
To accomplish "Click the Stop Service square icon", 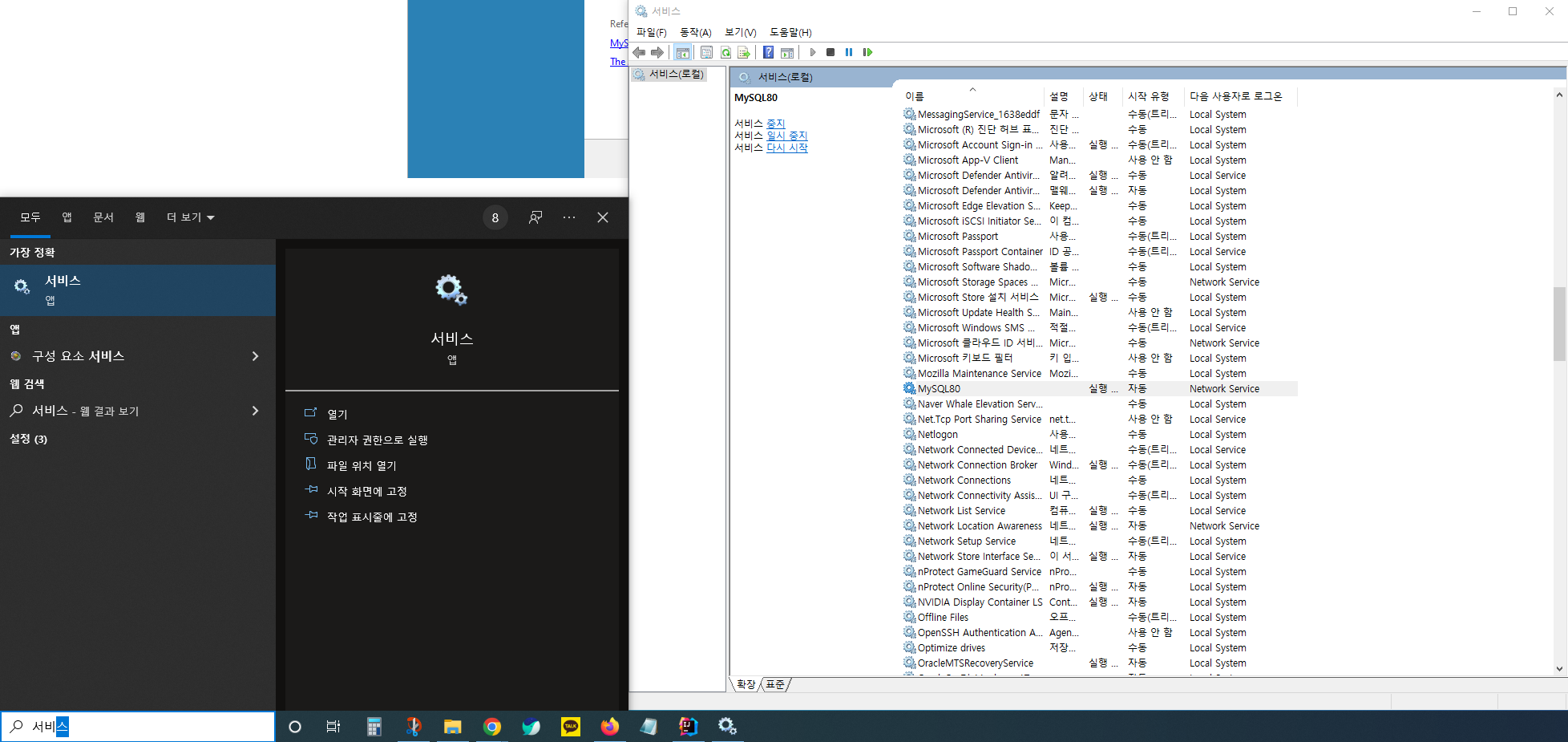I will (830, 52).
